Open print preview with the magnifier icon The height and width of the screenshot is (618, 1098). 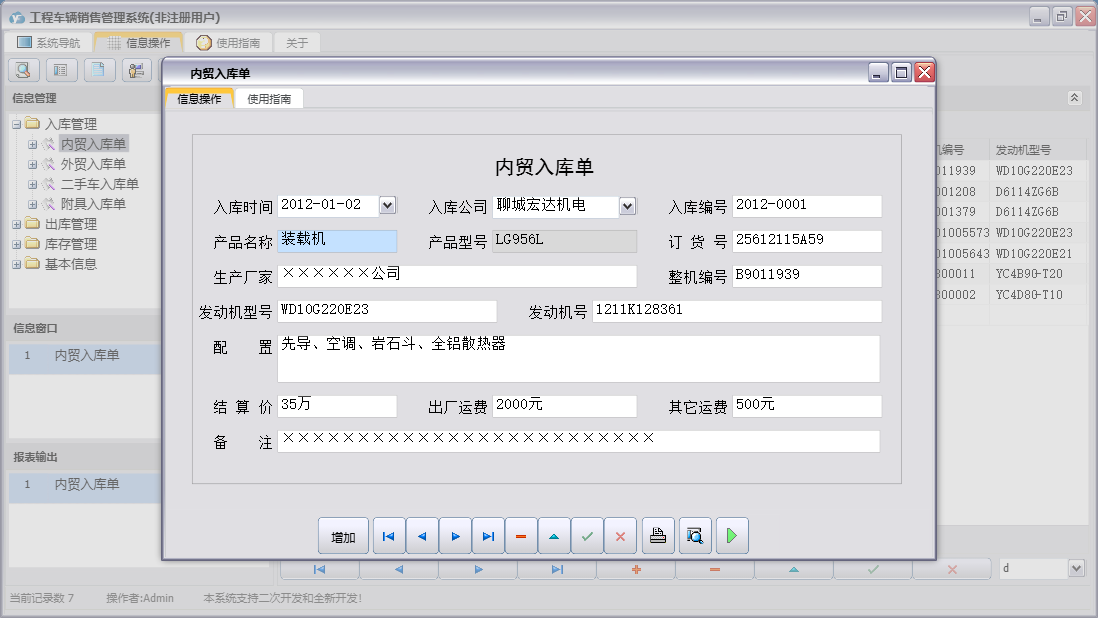point(695,535)
